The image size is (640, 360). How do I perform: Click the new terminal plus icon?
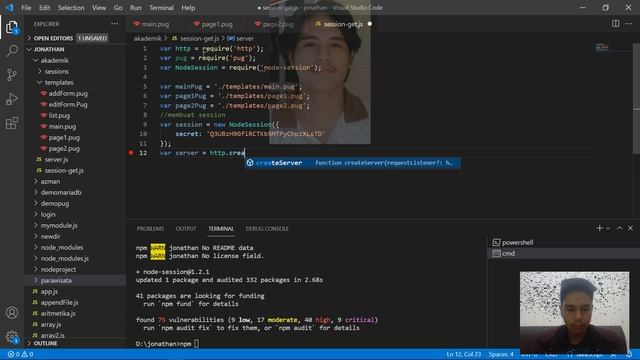pos(599,228)
